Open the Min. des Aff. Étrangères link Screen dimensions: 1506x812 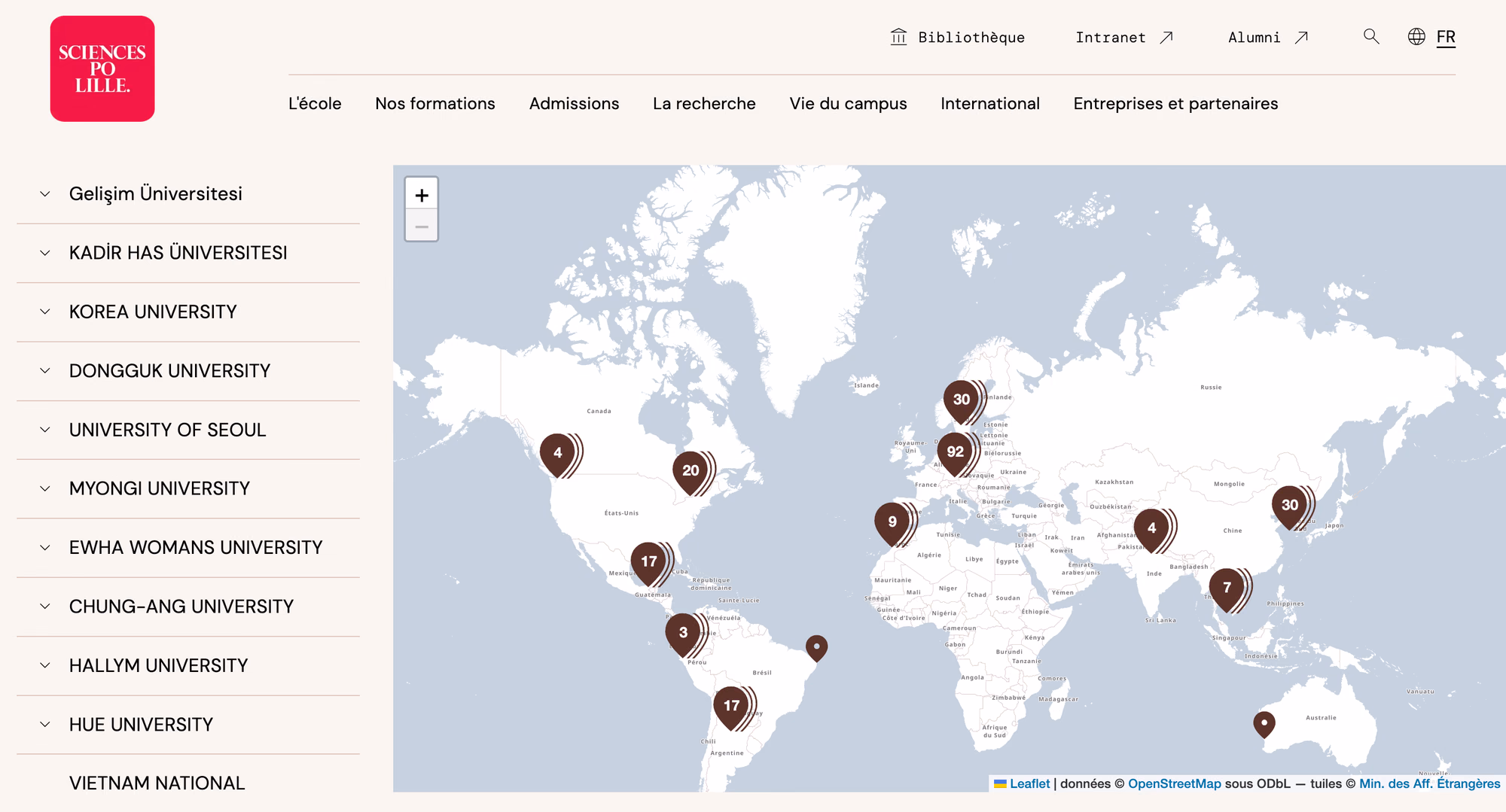coord(1429,783)
